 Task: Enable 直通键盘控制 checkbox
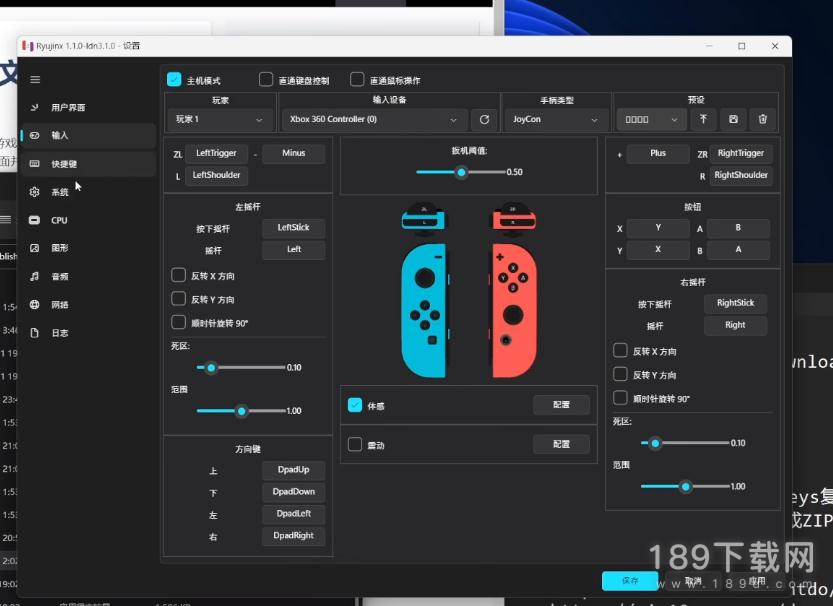[266, 79]
